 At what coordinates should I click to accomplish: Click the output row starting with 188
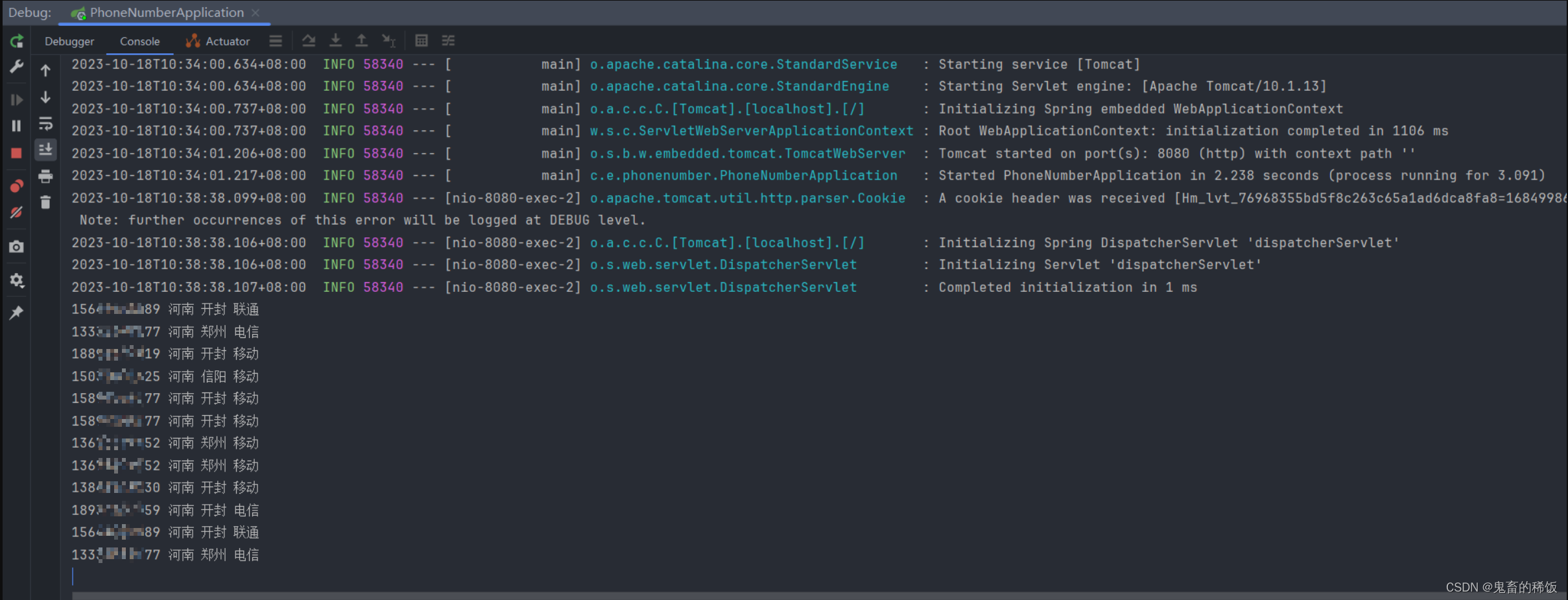(165, 354)
